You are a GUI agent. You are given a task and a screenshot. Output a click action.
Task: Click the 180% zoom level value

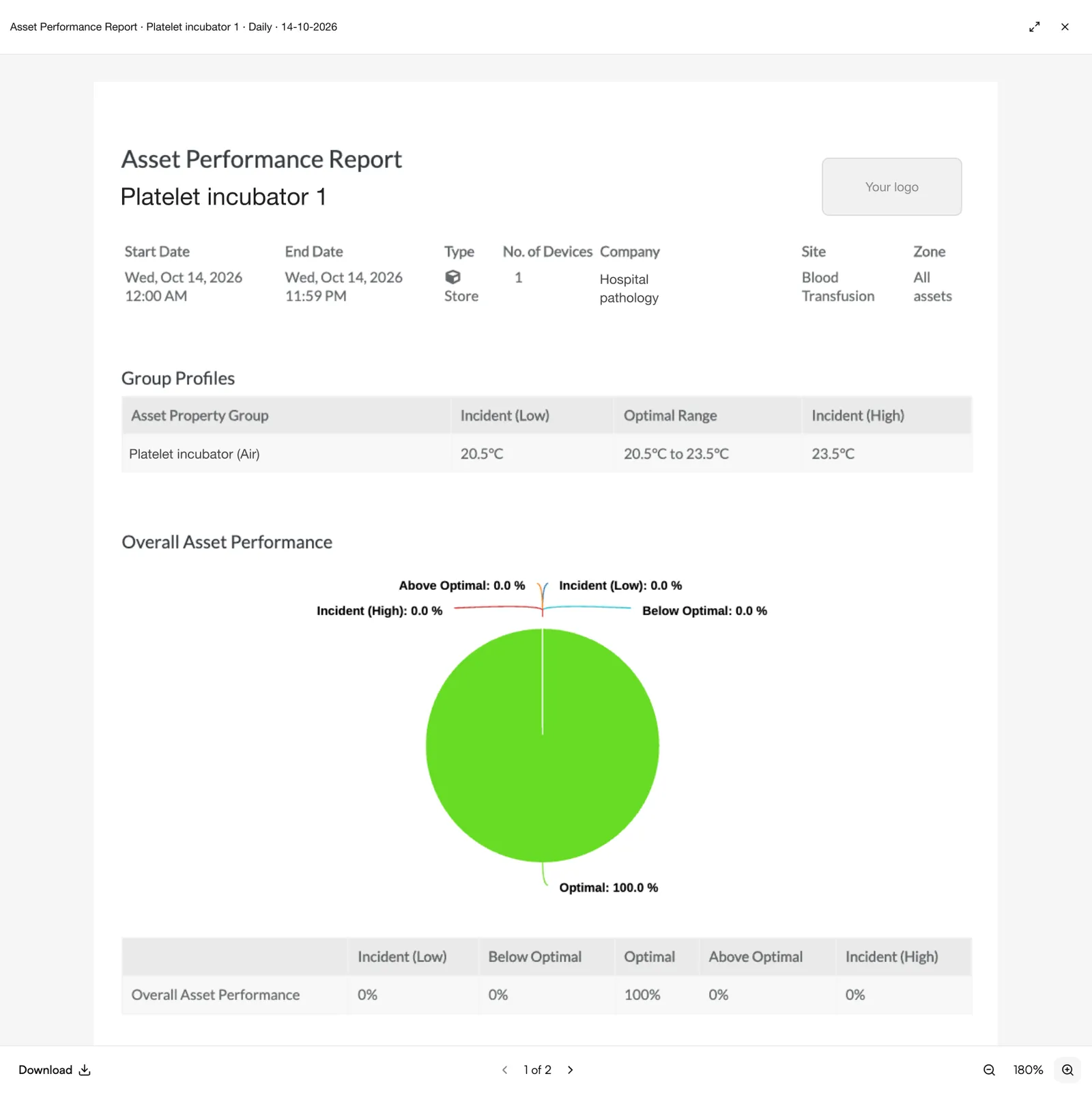click(x=1028, y=1070)
